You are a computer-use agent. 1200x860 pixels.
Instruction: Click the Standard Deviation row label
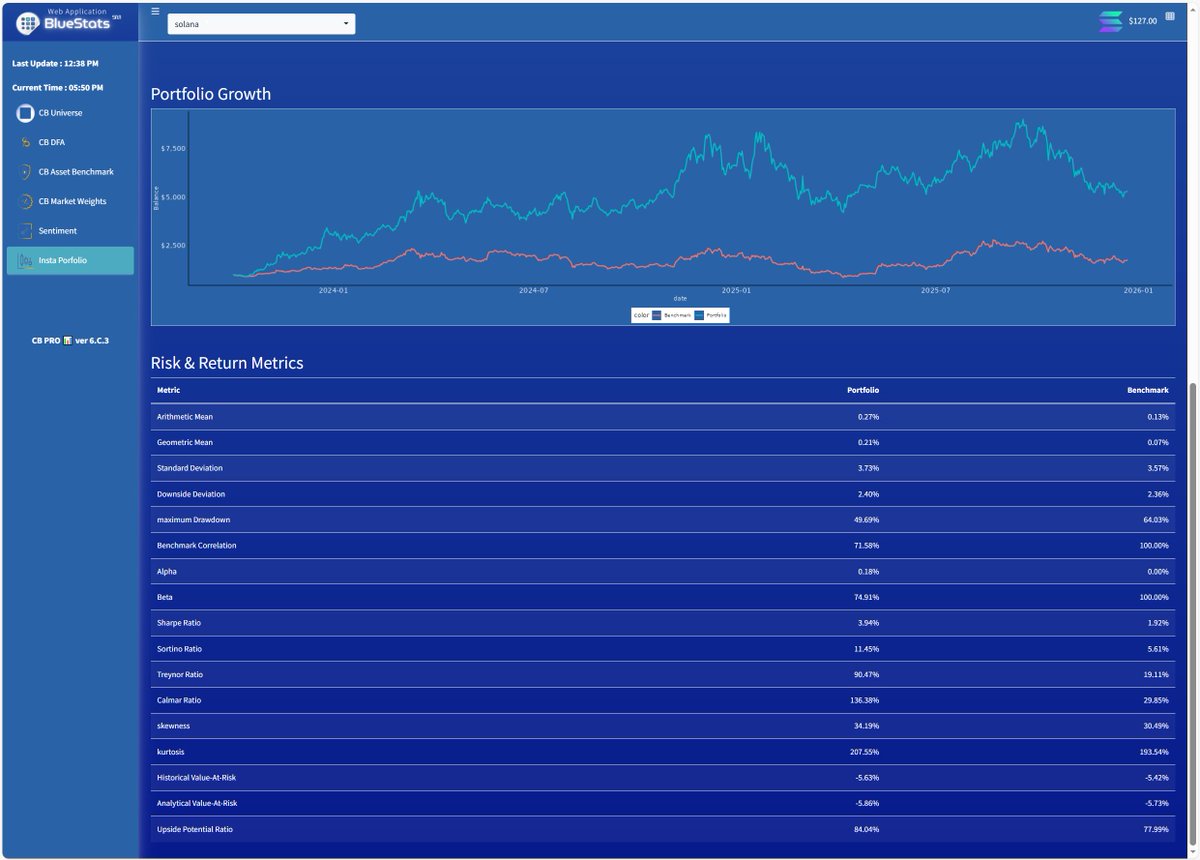point(190,468)
